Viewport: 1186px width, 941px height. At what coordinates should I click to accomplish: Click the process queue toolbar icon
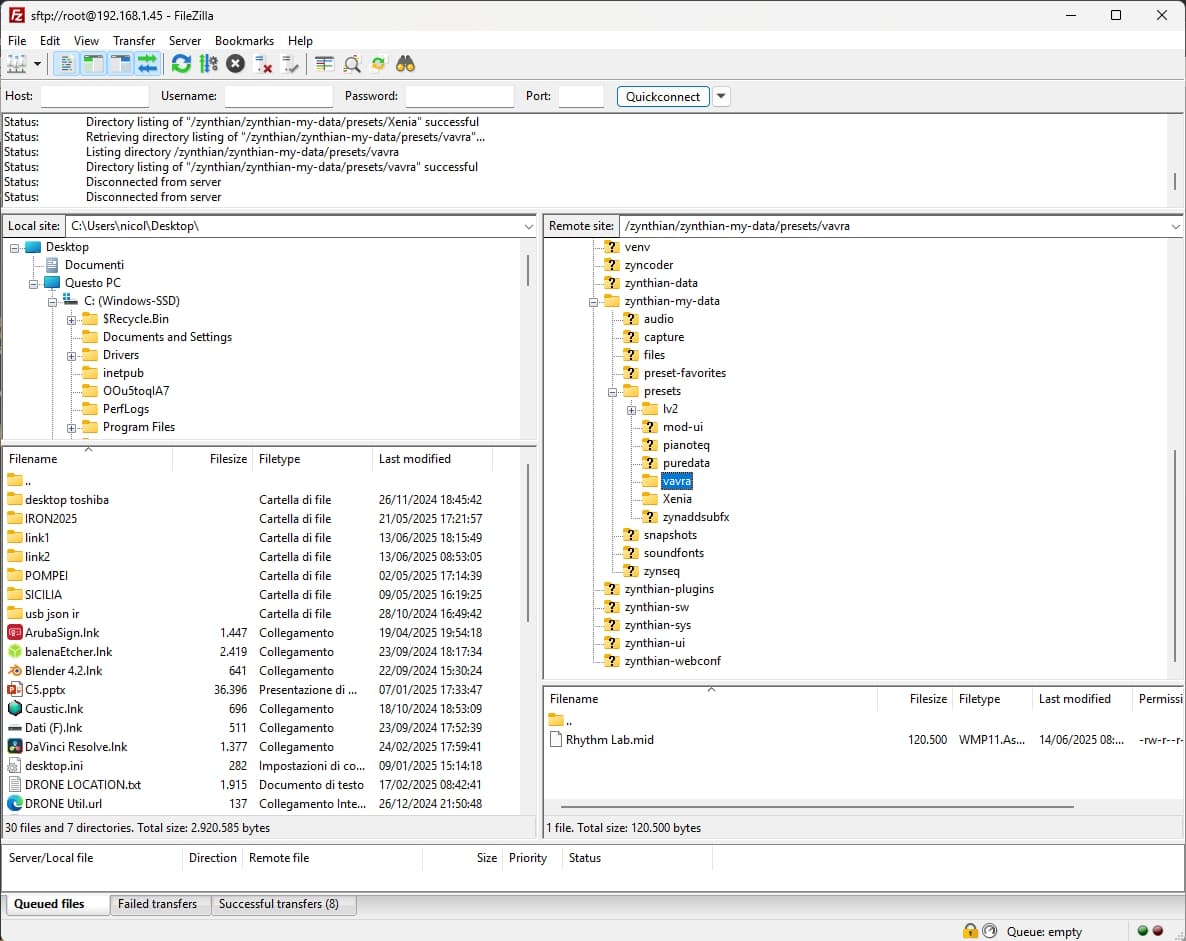point(208,64)
